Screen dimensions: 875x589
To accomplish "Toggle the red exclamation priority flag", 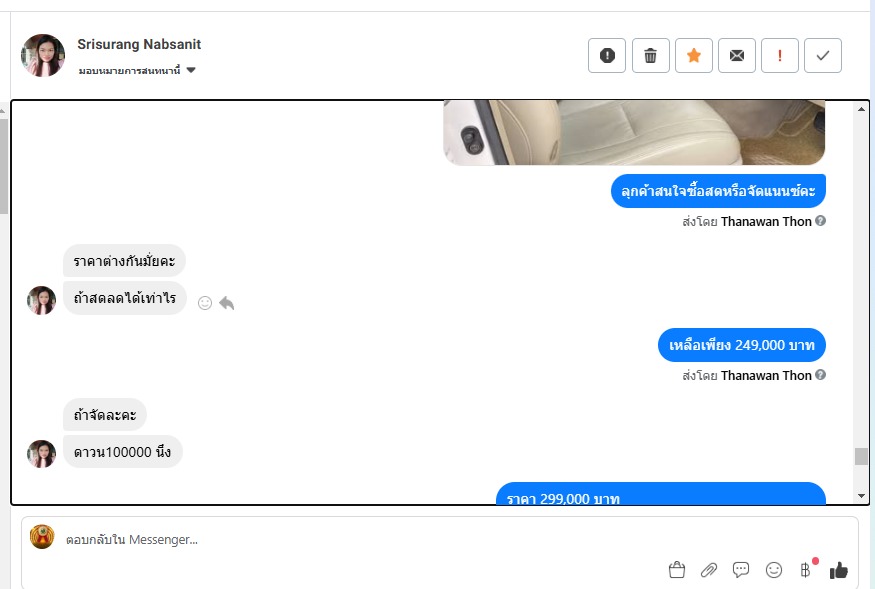I will pos(780,55).
